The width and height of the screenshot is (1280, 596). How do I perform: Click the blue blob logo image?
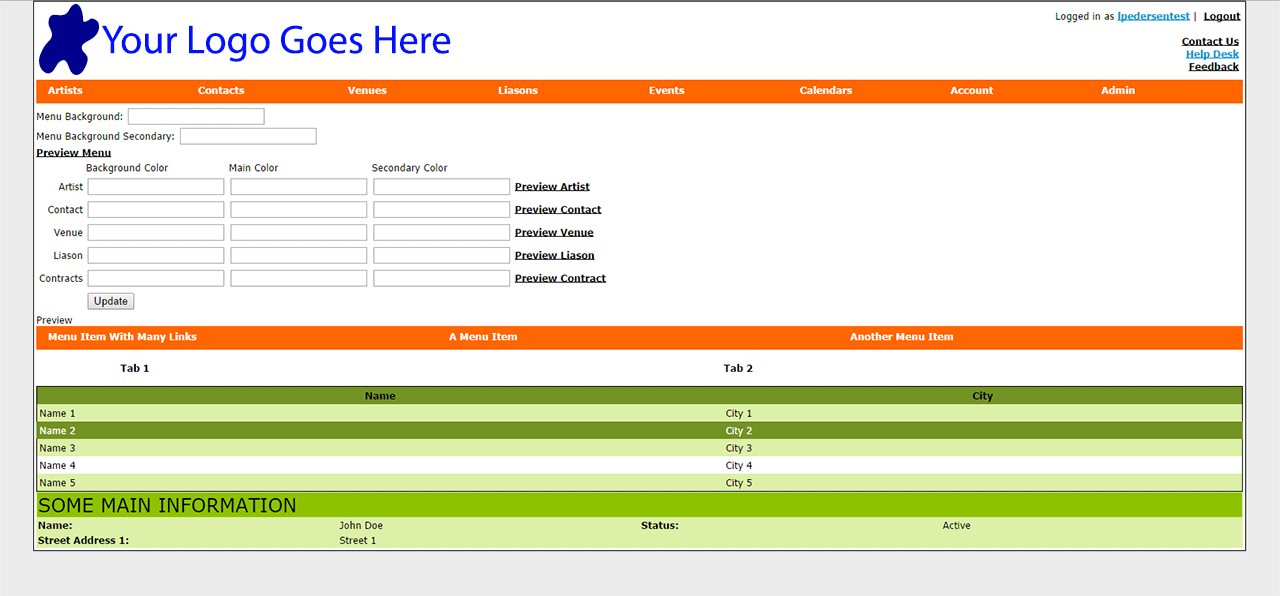68,40
